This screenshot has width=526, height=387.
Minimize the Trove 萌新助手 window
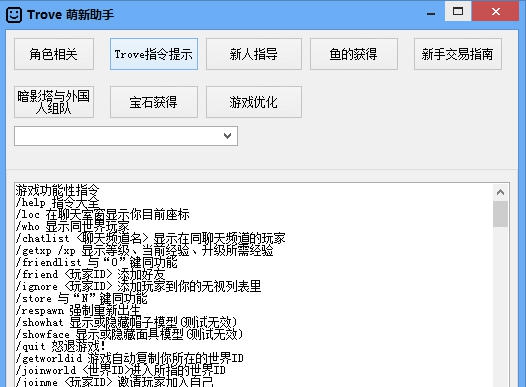pos(431,14)
